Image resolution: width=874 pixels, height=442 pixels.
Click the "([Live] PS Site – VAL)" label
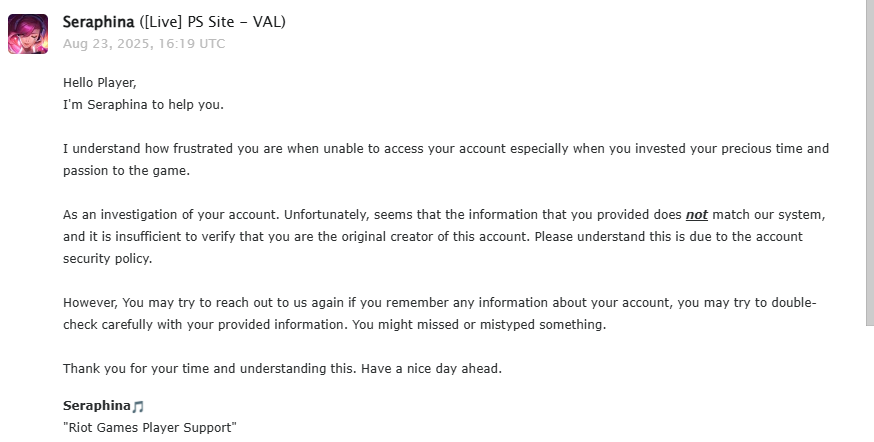pos(212,22)
